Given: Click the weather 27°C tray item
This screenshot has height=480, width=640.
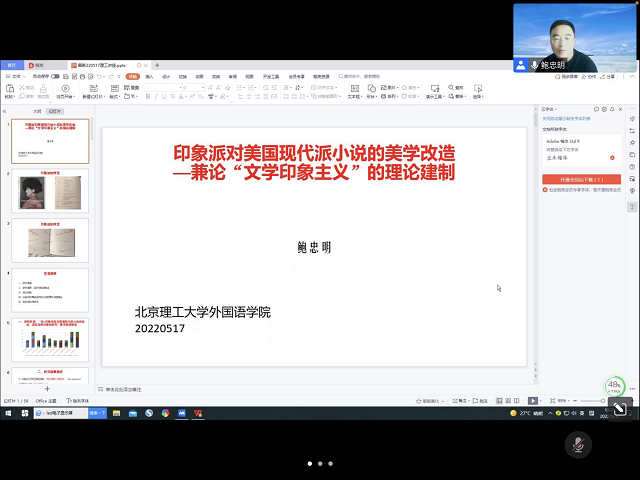Looking at the screenshot, I should click(527, 413).
